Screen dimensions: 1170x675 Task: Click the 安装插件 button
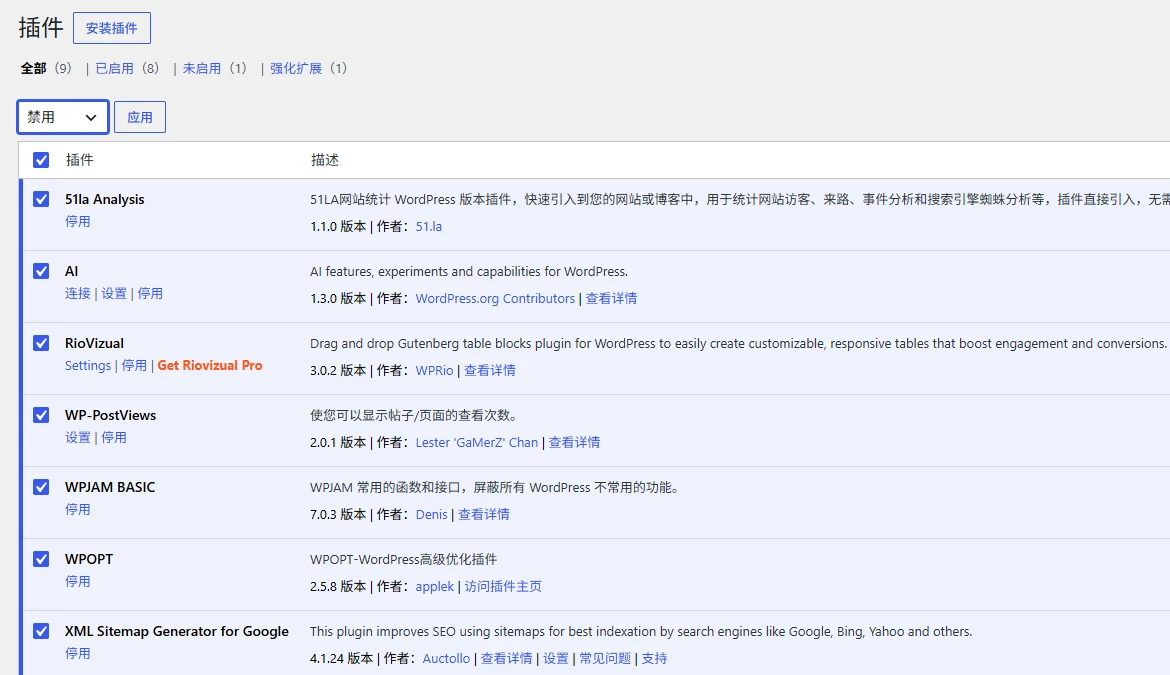pyautogui.click(x=111, y=28)
